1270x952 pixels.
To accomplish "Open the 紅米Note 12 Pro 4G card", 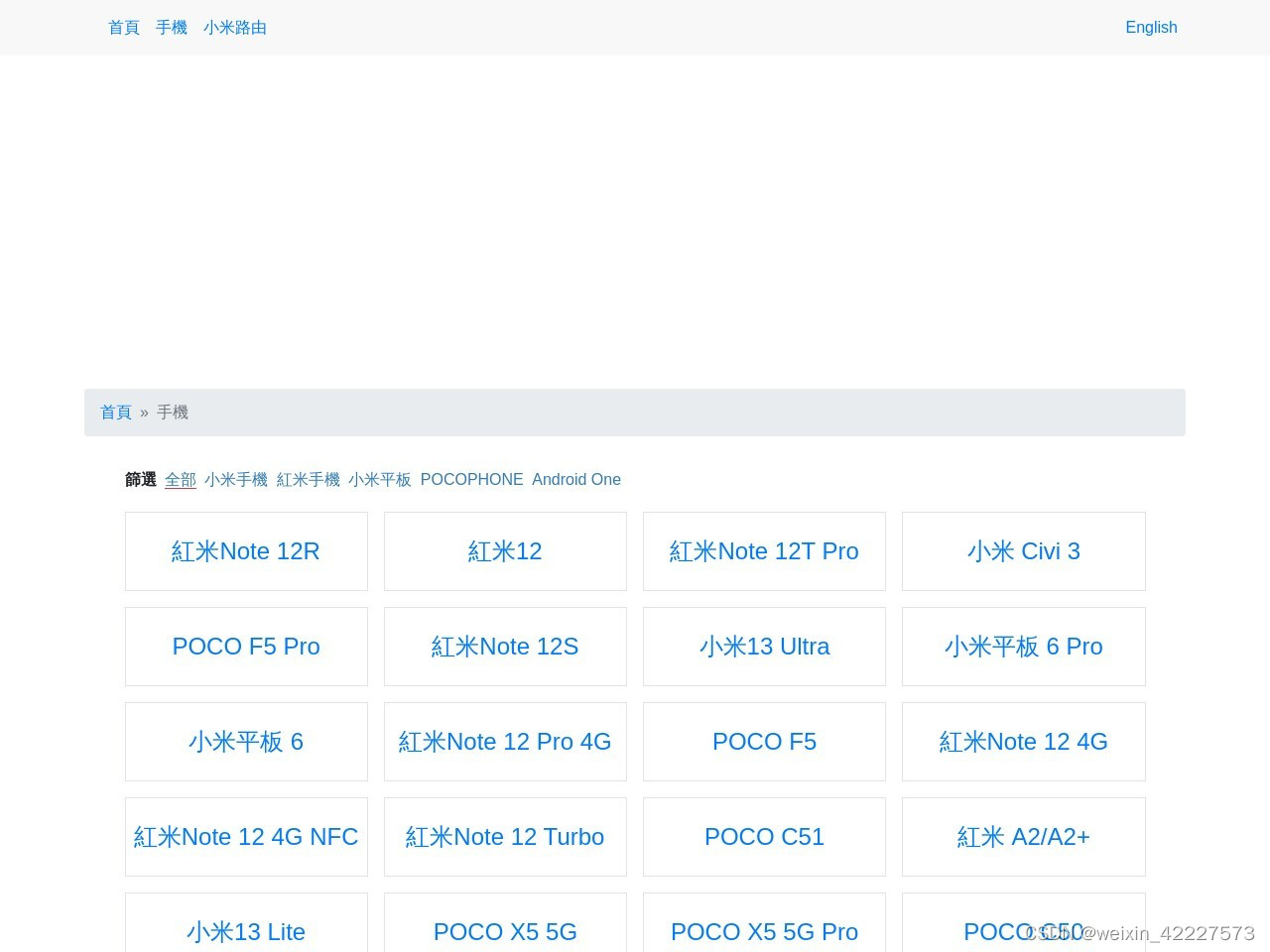I will click(505, 742).
